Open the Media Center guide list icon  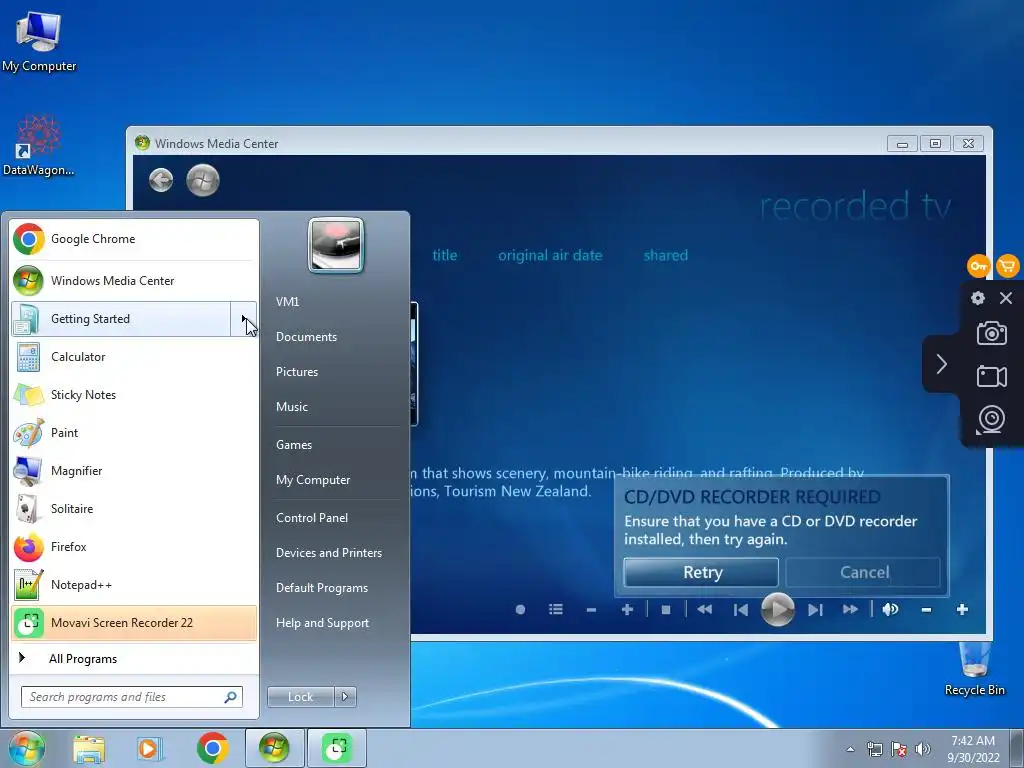pos(556,610)
